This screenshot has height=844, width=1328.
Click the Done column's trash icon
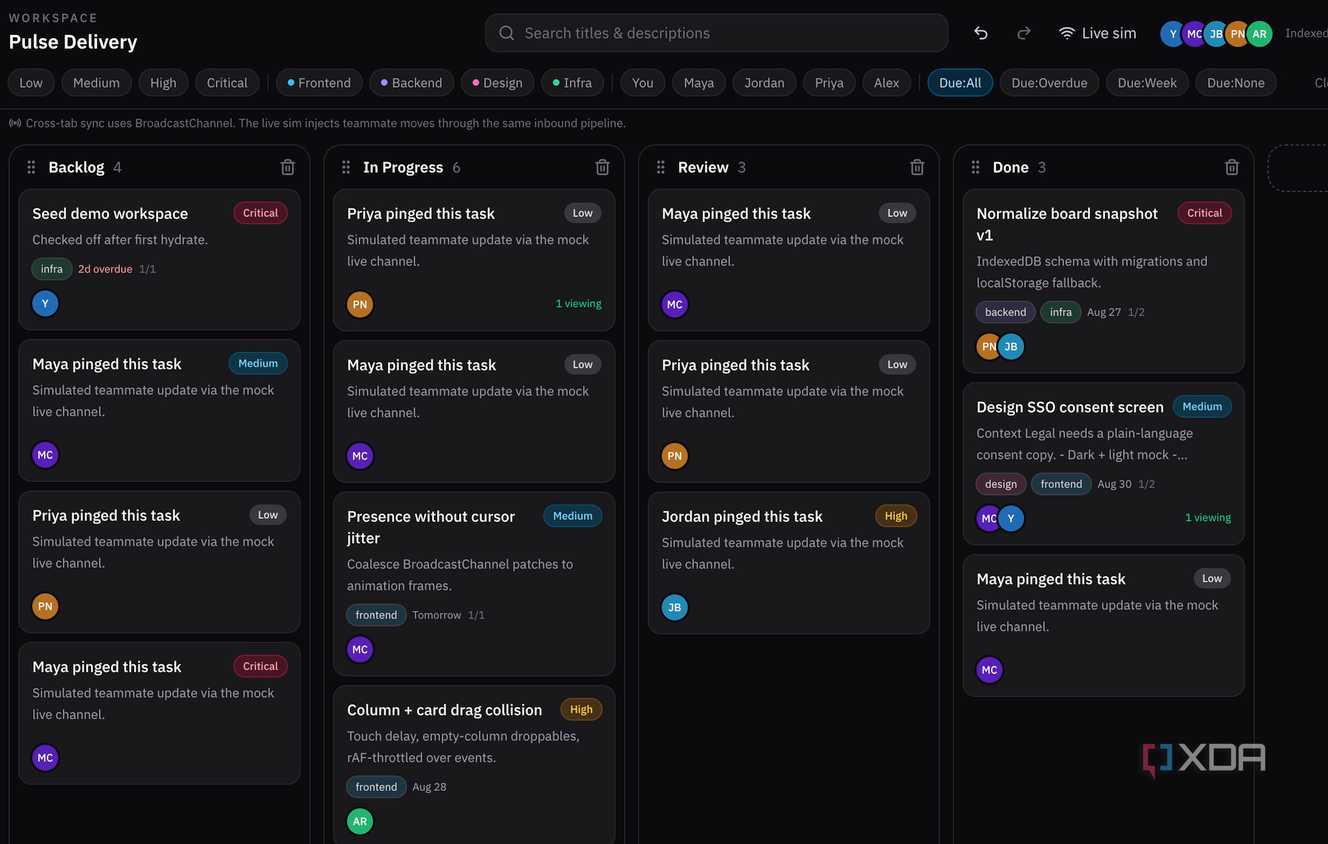(x=1232, y=167)
